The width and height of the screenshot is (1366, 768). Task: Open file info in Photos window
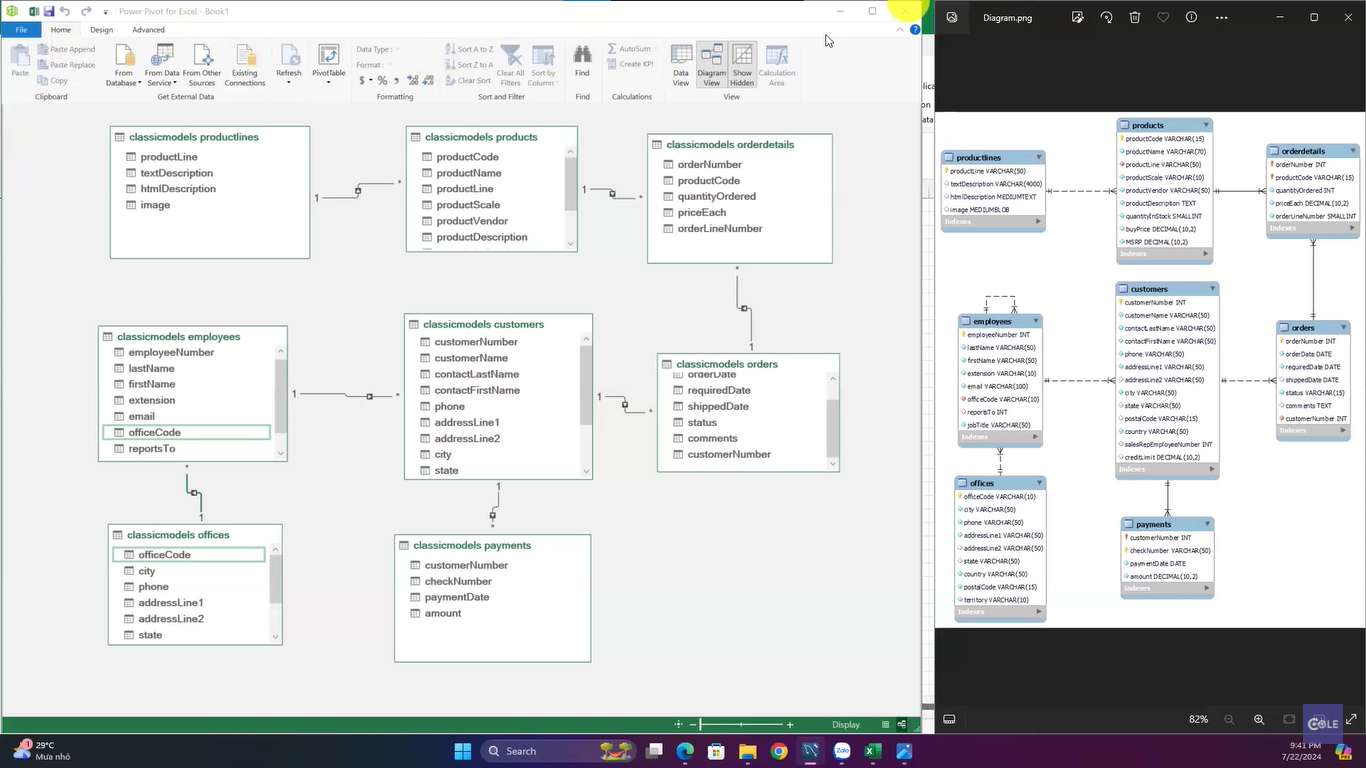pos(1191,17)
